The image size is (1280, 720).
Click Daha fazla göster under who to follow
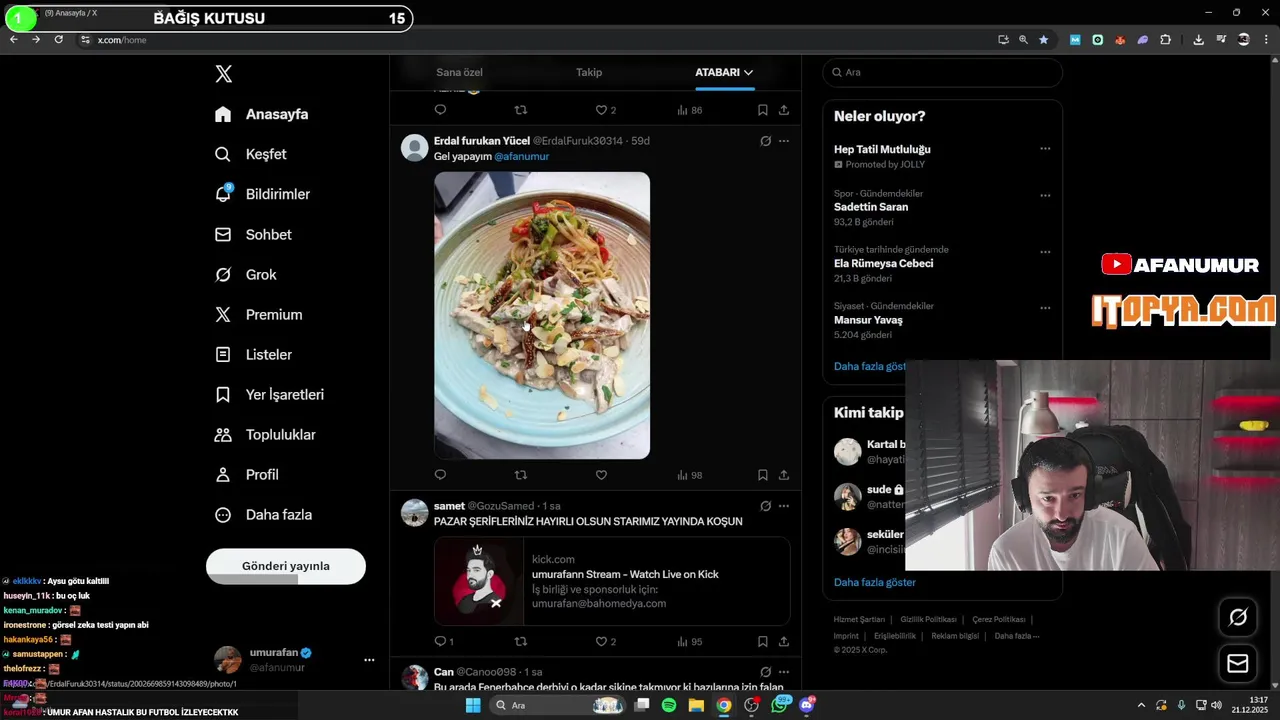click(875, 582)
